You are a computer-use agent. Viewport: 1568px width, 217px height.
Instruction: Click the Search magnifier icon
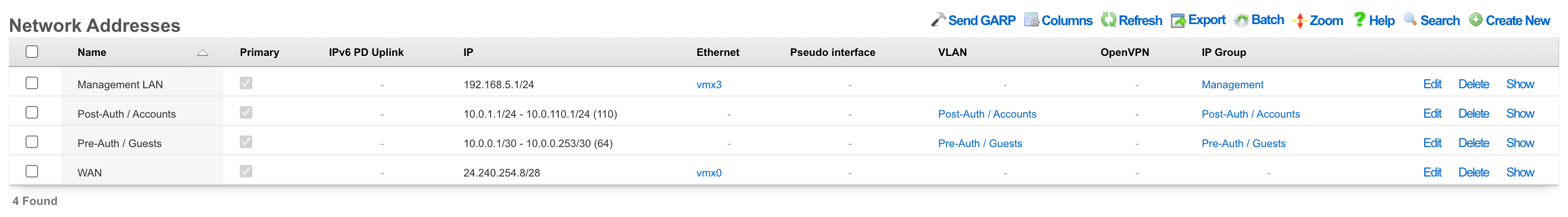pos(1410,19)
